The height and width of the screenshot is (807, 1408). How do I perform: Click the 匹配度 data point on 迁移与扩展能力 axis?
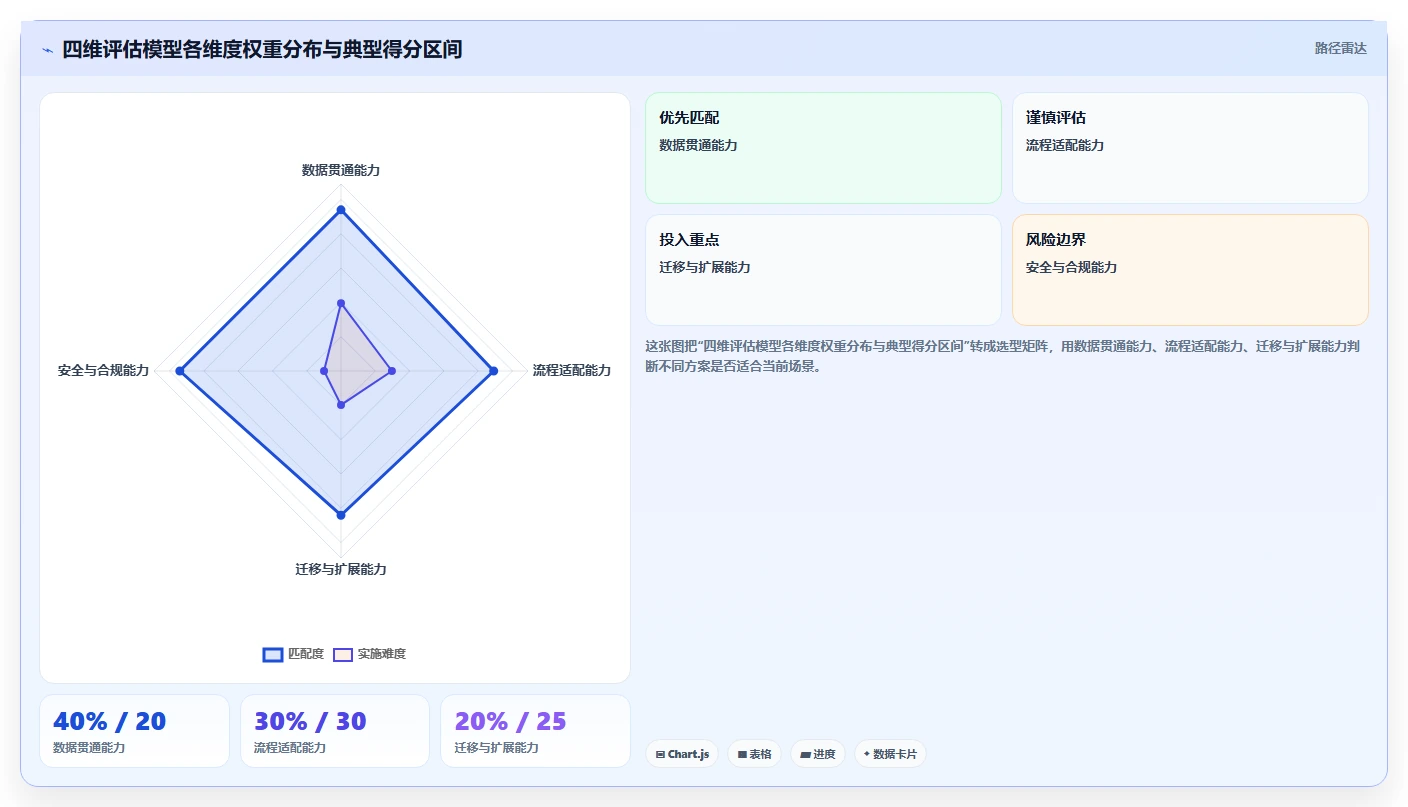341,515
